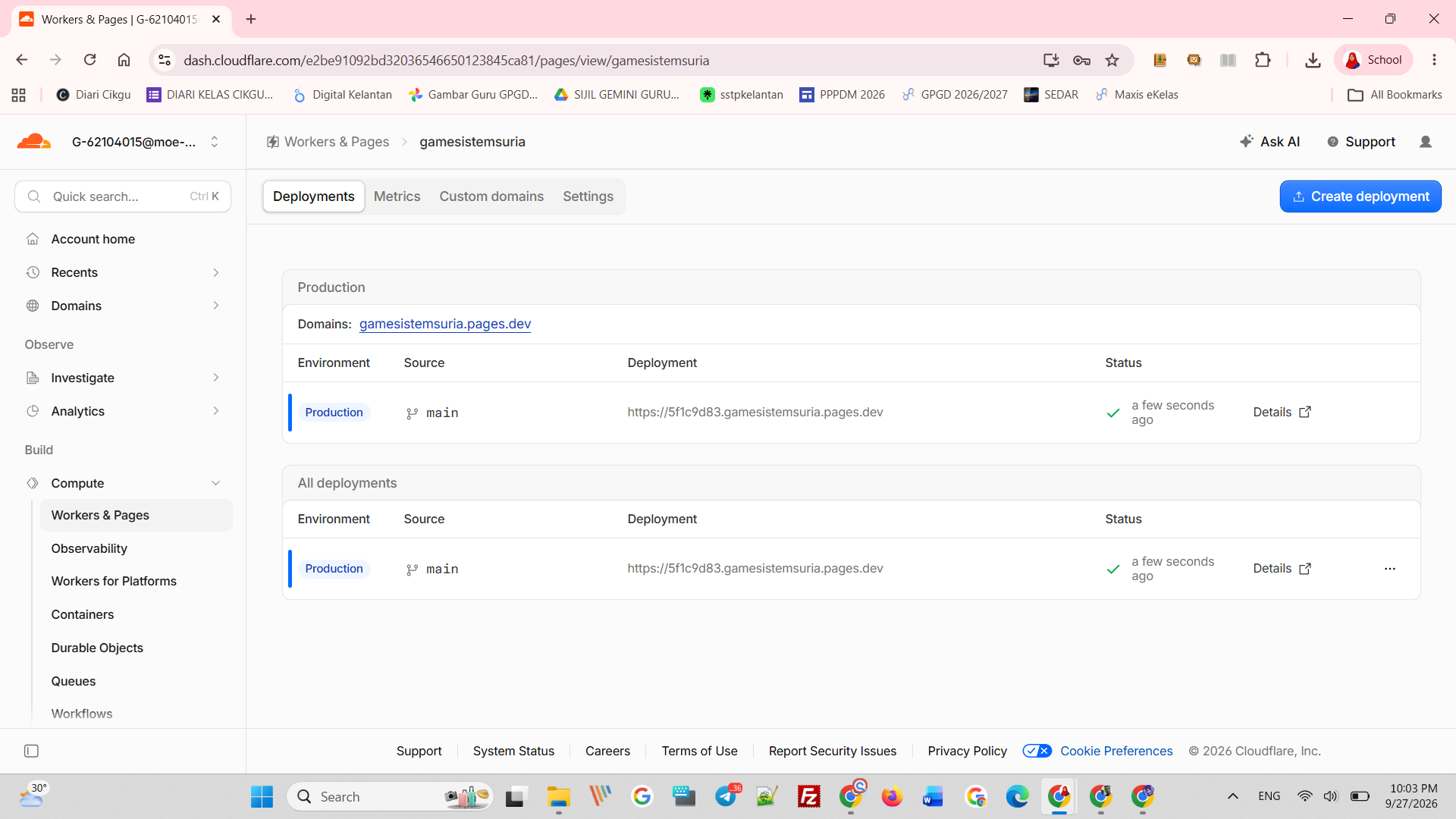The height and width of the screenshot is (819, 1456).
Task: Focus the Quick search field
Action: click(x=123, y=196)
